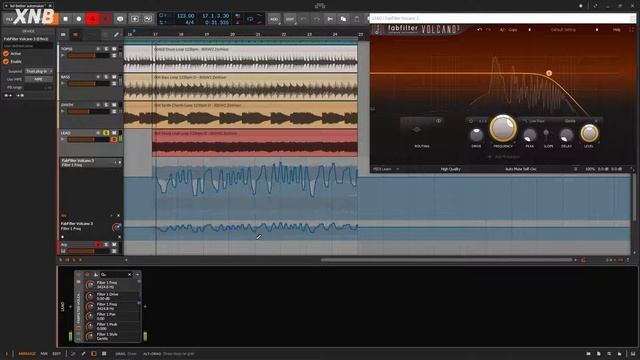Viewport: 640px width, 360px height.
Task: Unsolo the LEAD track
Action: (106, 133)
